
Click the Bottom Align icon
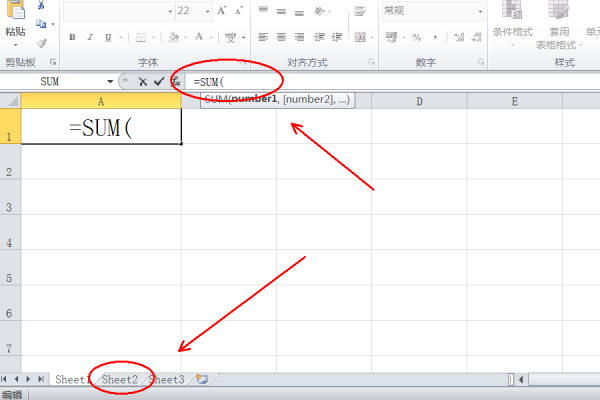(299, 11)
